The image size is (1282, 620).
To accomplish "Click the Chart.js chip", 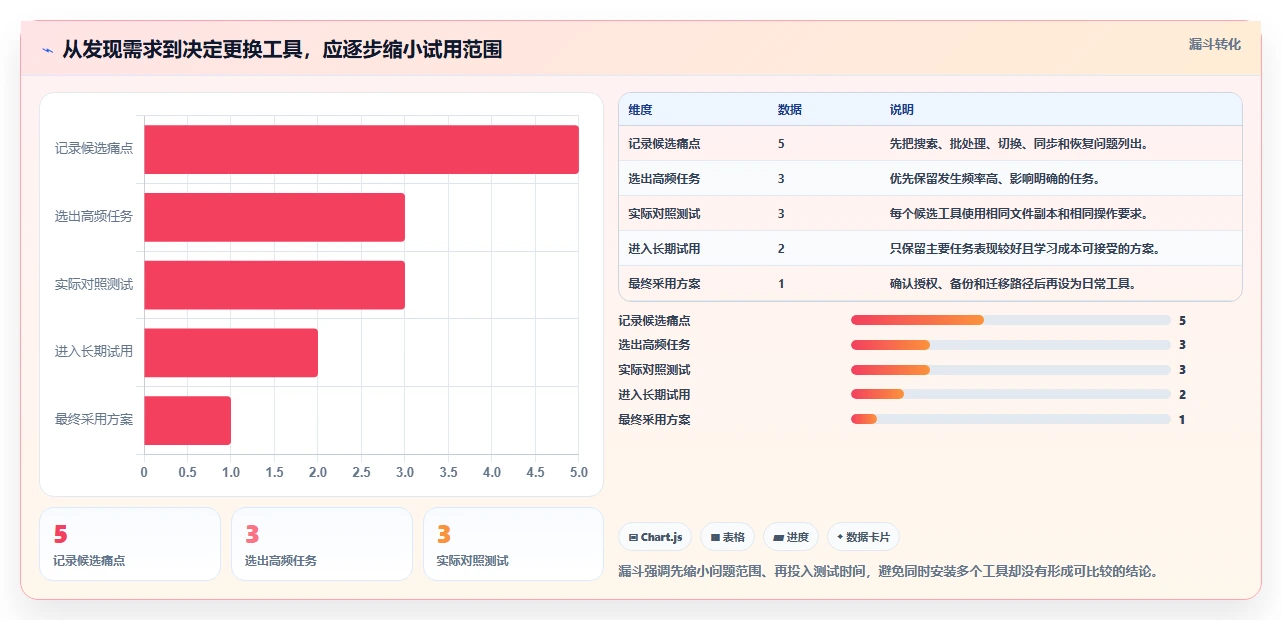I will [655, 537].
